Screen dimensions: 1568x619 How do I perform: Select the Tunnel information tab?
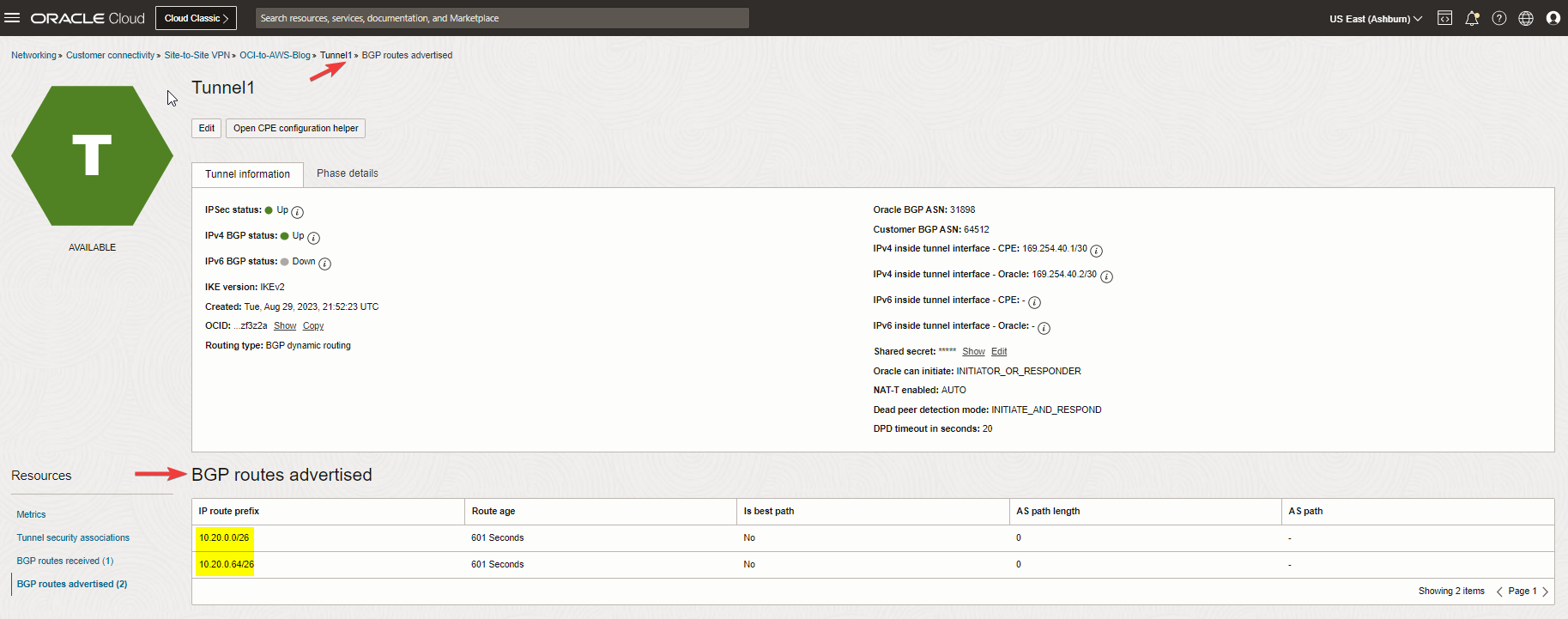(247, 174)
